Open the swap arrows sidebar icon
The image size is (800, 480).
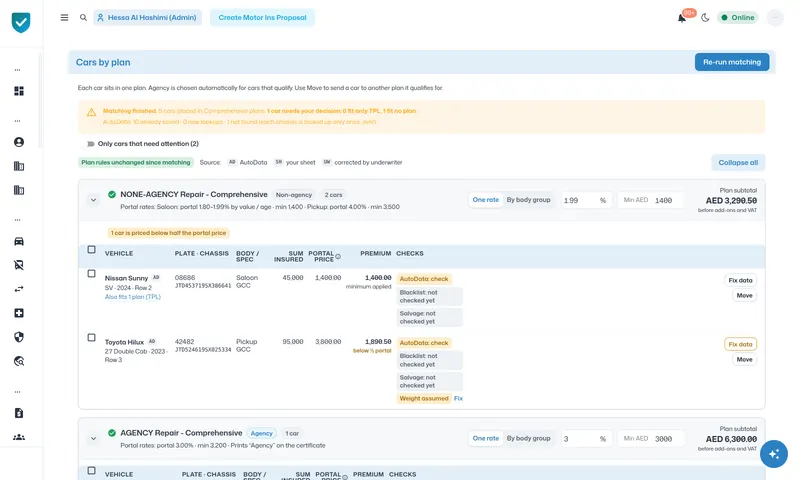point(19,289)
